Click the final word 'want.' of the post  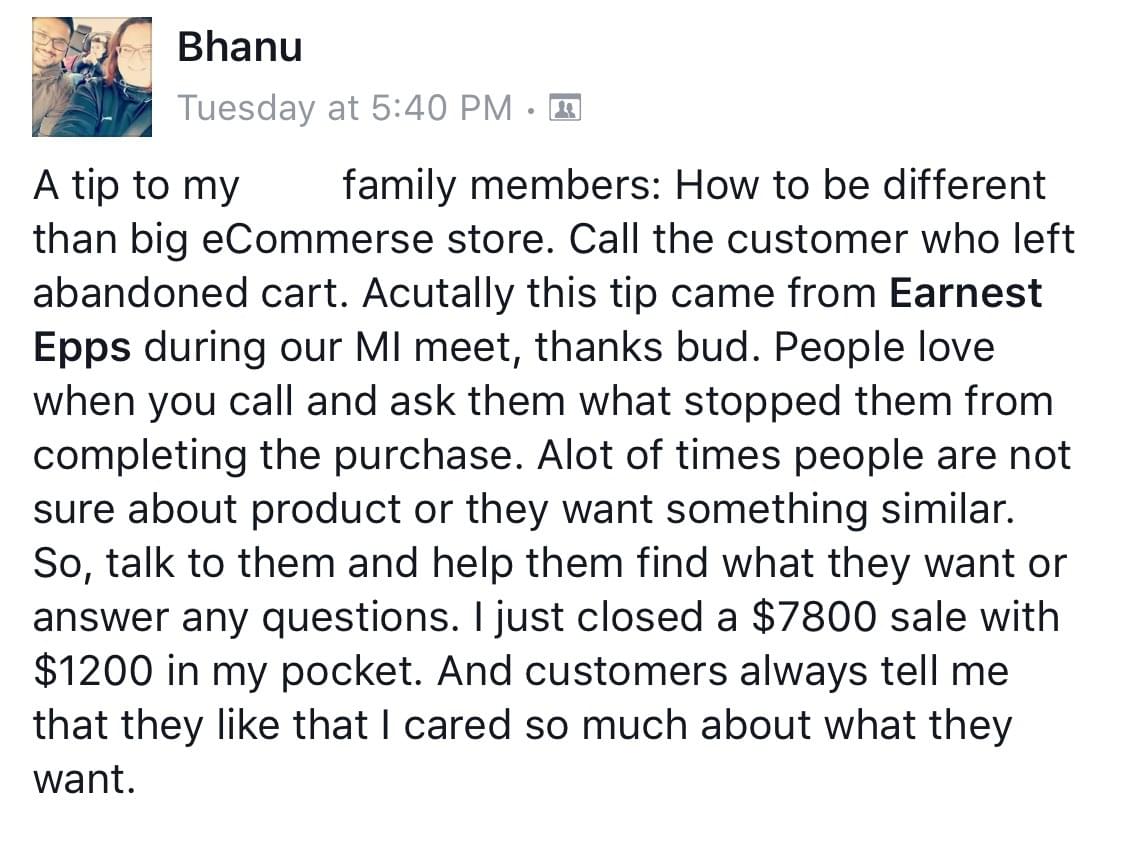pos(84,779)
